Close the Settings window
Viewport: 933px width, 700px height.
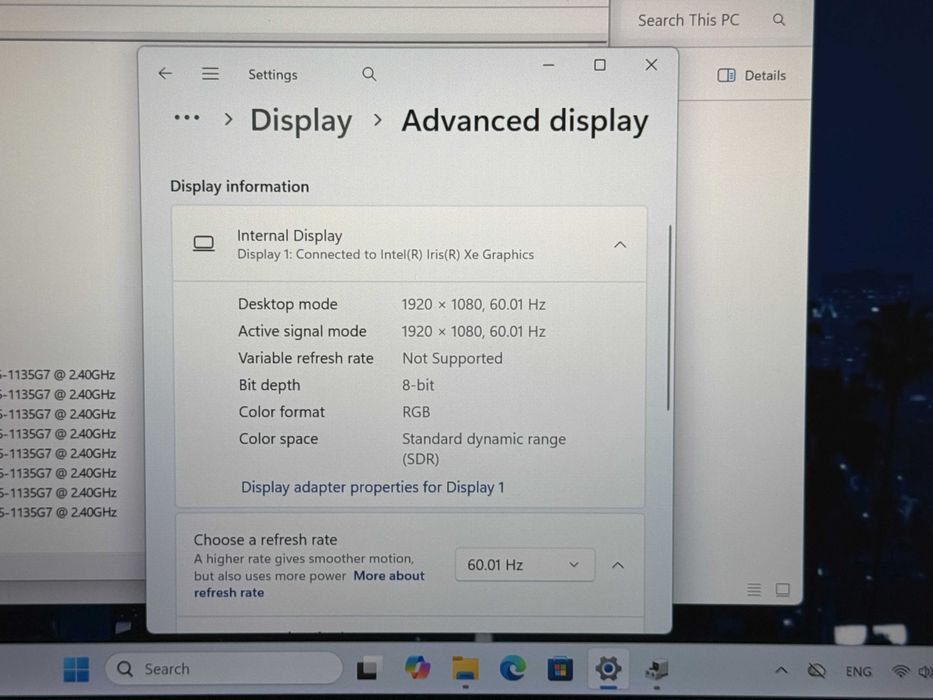pyautogui.click(x=652, y=65)
